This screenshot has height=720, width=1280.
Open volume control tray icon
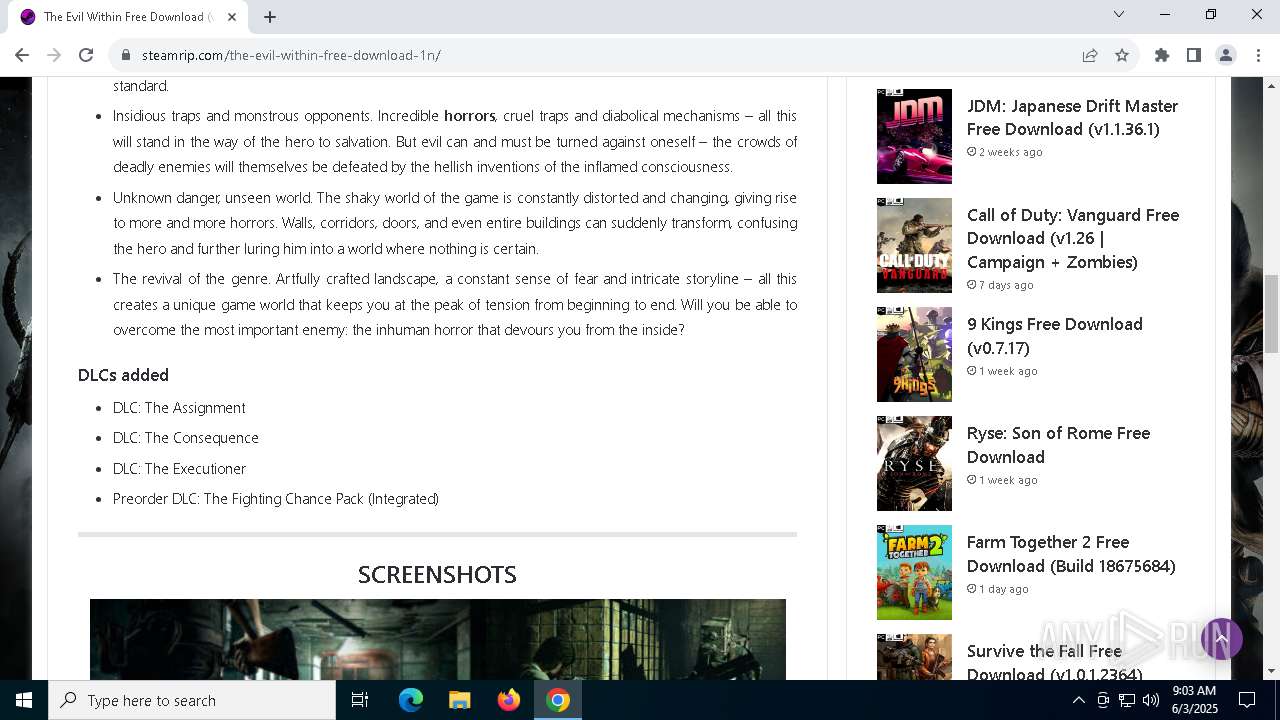(x=1151, y=700)
